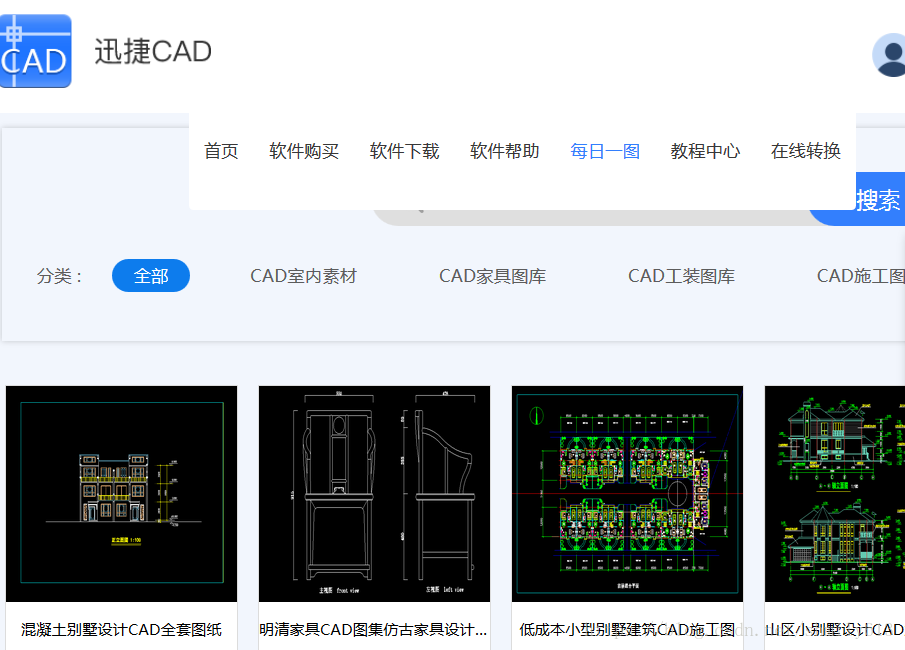Click title 山区小别墅设计CAD
905x650 pixels.
835,630
